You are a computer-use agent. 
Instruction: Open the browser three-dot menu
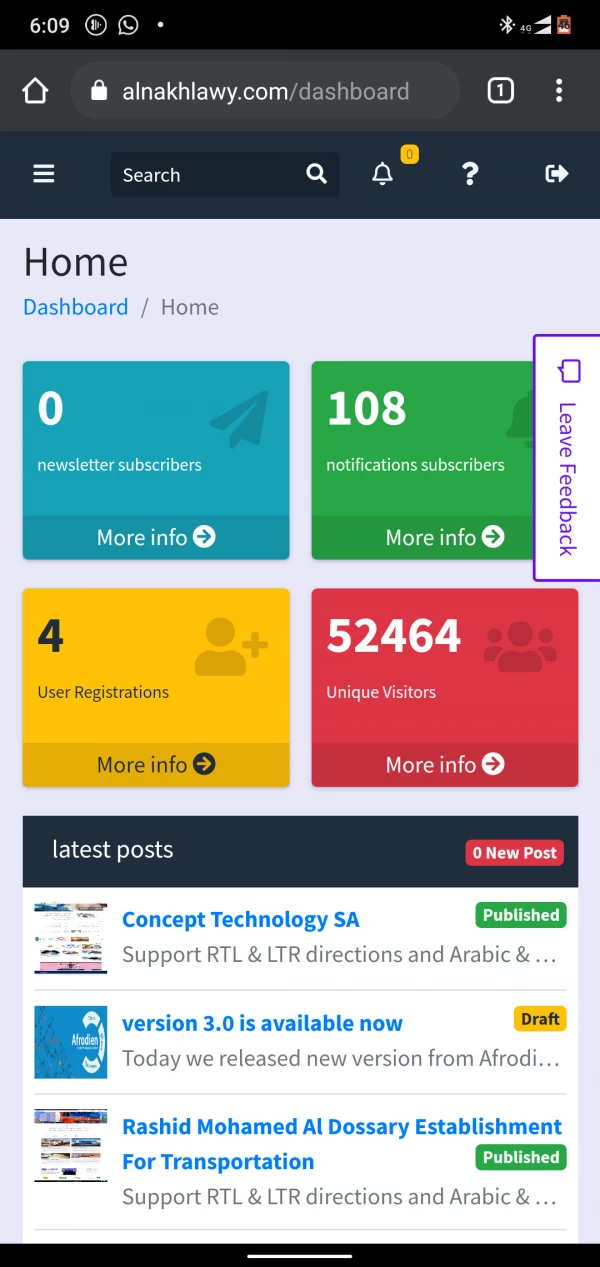pos(559,92)
